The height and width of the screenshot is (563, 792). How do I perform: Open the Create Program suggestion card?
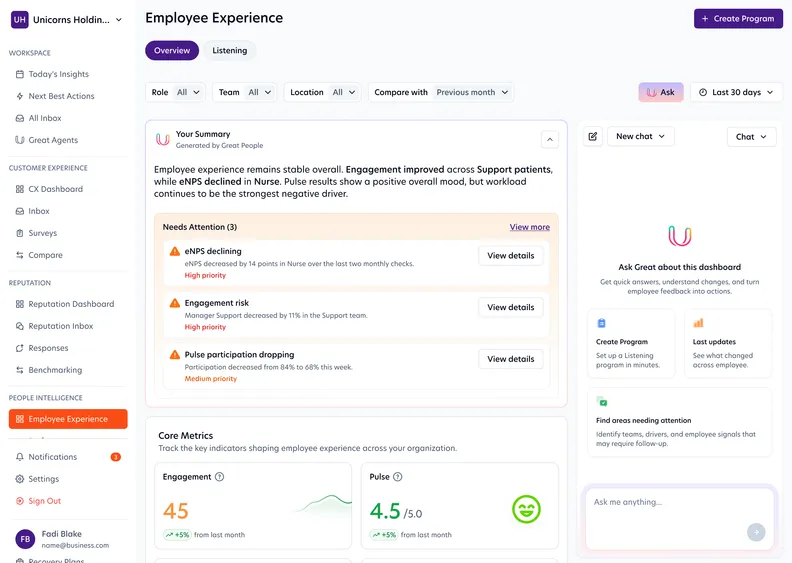631,343
